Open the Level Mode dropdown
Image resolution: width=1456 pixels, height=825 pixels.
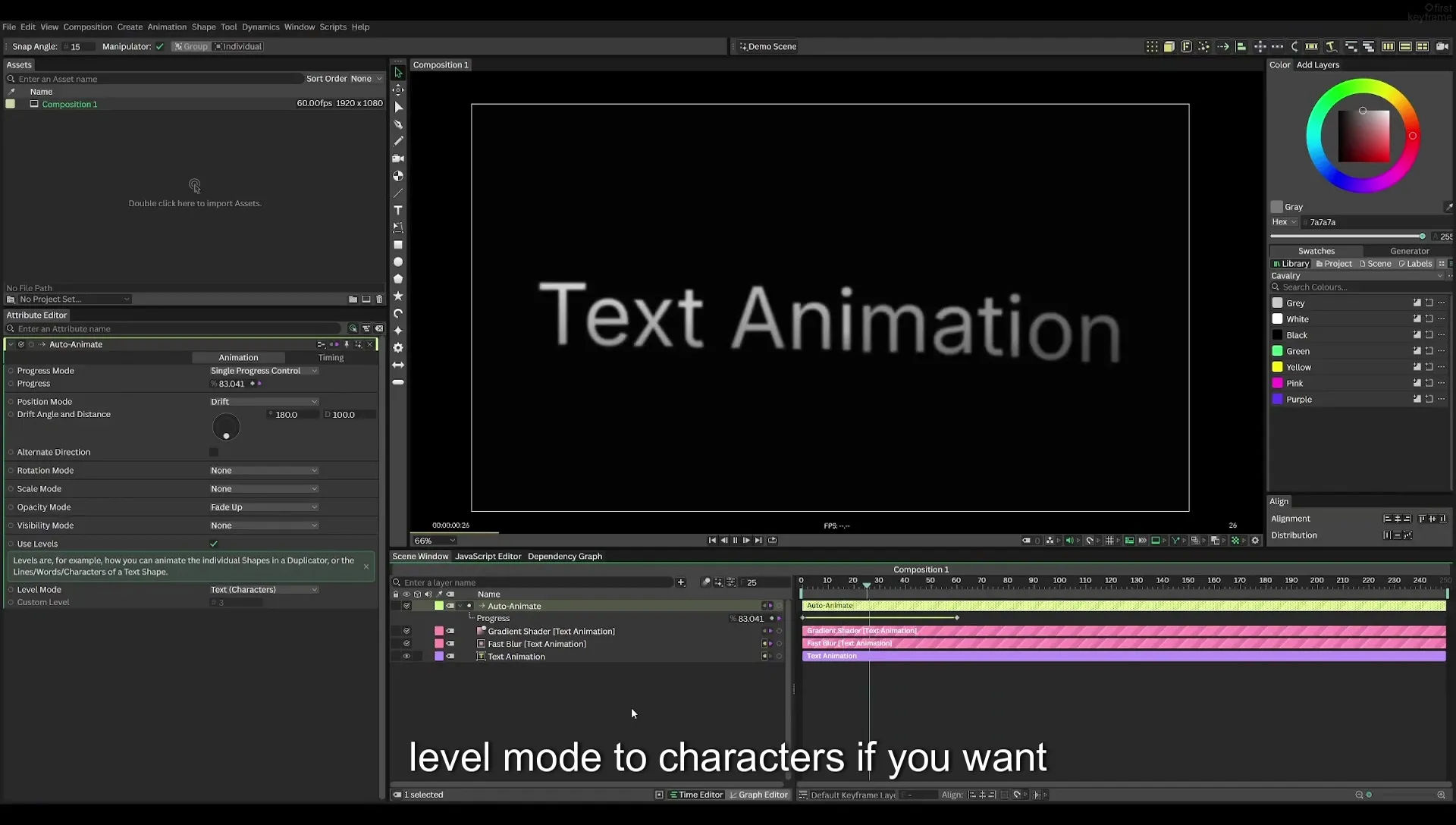coord(264,590)
